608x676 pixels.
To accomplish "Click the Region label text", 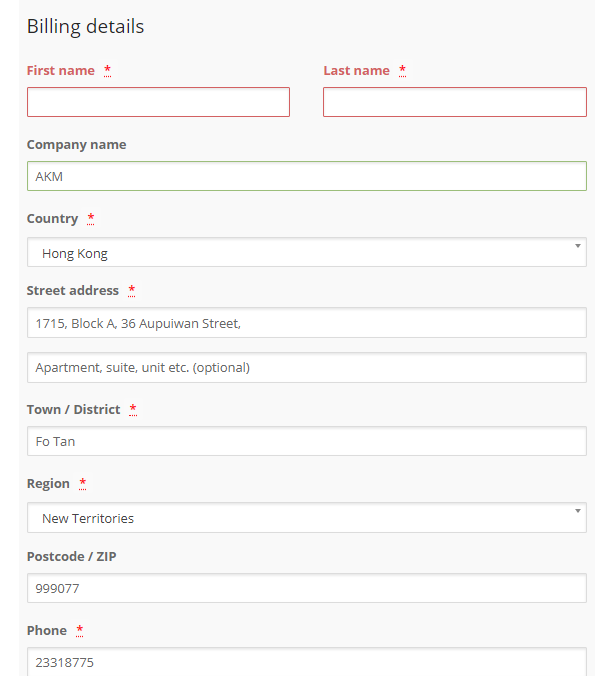I will (x=48, y=484).
